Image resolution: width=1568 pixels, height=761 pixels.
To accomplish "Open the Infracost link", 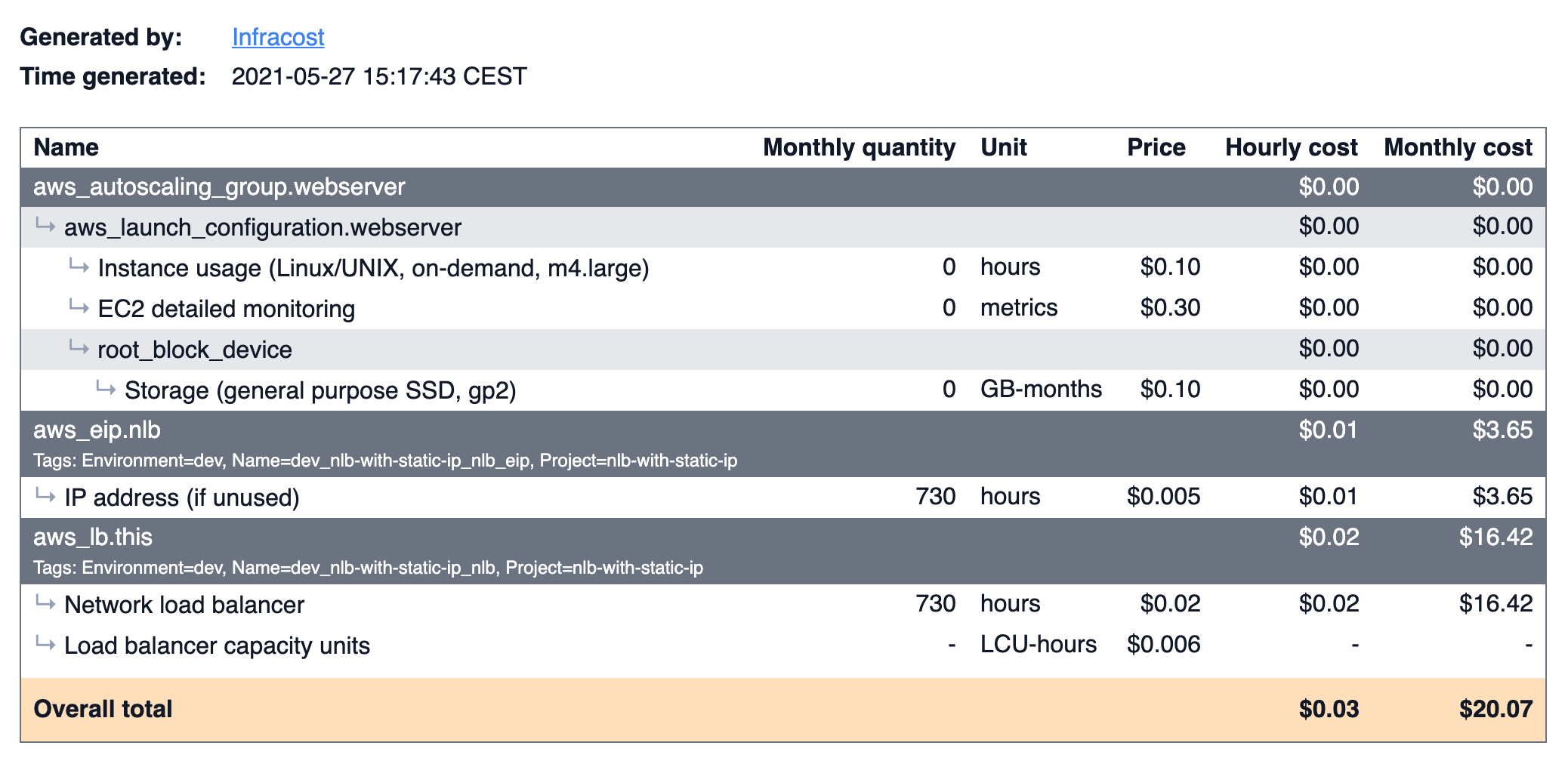I will [278, 37].
